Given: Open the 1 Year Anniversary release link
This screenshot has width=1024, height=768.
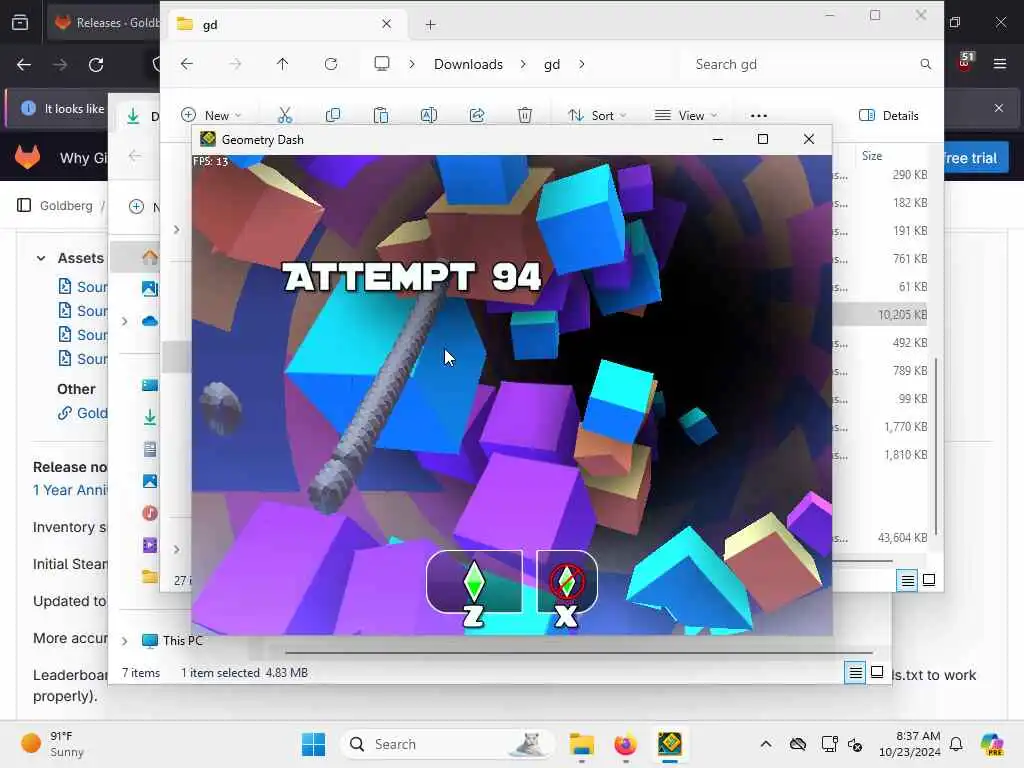Looking at the screenshot, I should pos(71,490).
